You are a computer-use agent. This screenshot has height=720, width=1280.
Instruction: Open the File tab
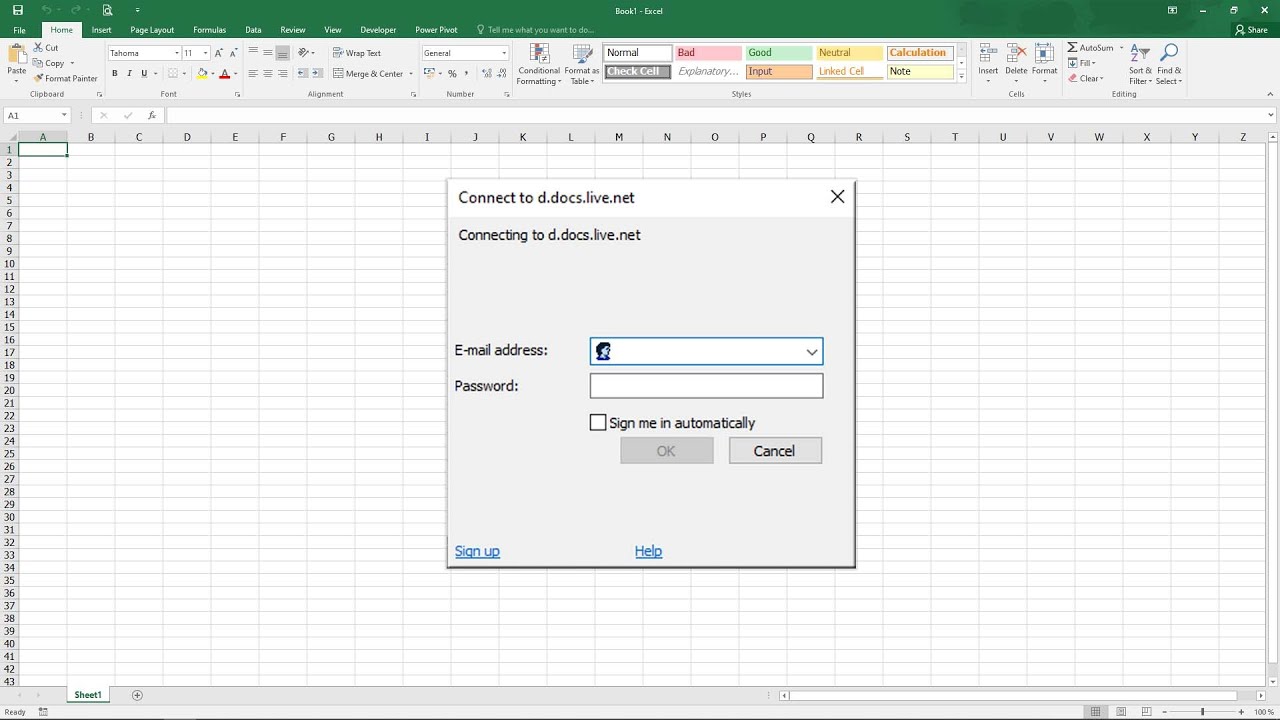click(x=19, y=30)
